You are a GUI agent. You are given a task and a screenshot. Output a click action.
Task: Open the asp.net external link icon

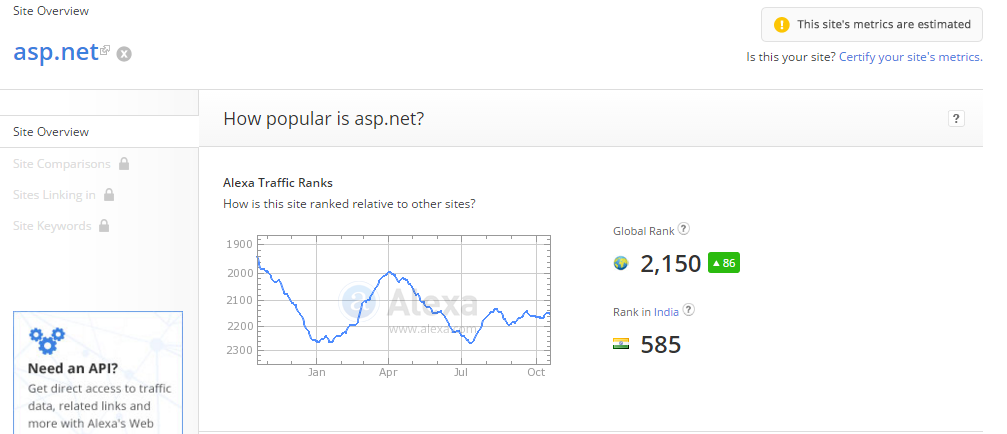click(105, 49)
